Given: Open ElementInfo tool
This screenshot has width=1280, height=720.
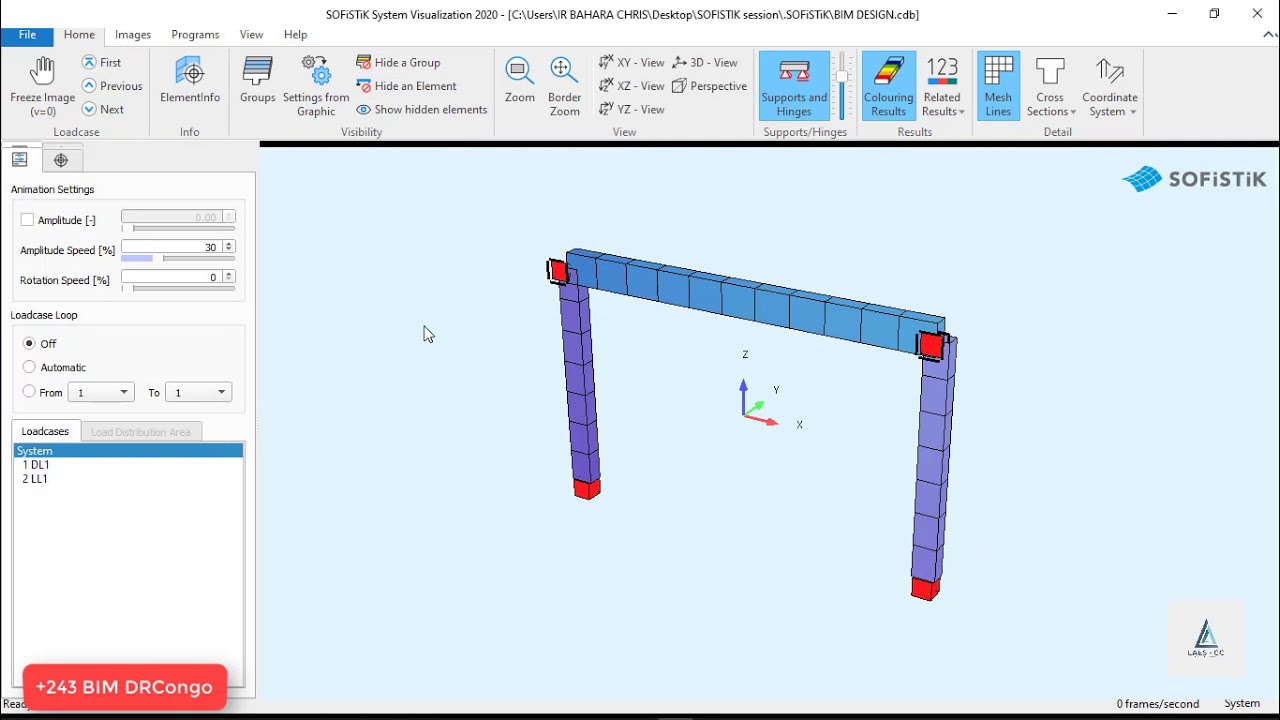Looking at the screenshot, I should (190, 80).
